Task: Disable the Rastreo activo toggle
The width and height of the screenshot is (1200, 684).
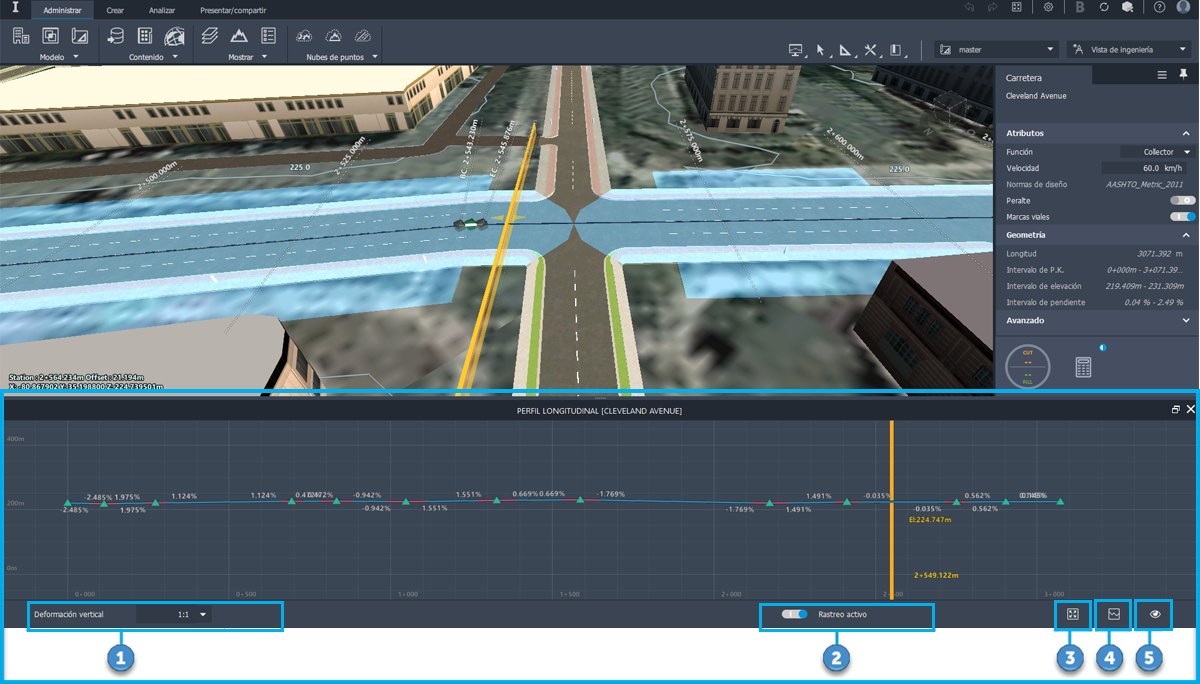Action: pos(796,615)
